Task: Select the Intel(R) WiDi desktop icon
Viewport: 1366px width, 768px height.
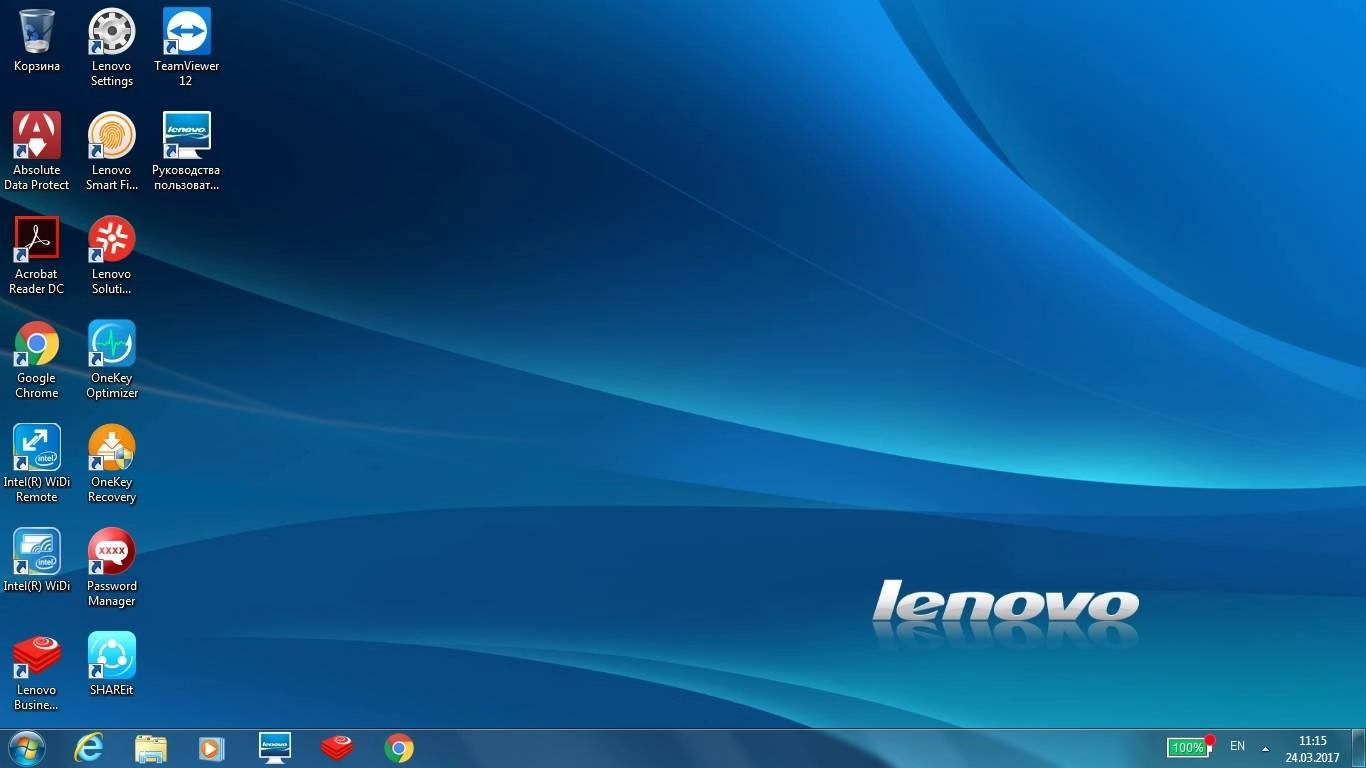Action: pyautogui.click(x=37, y=559)
